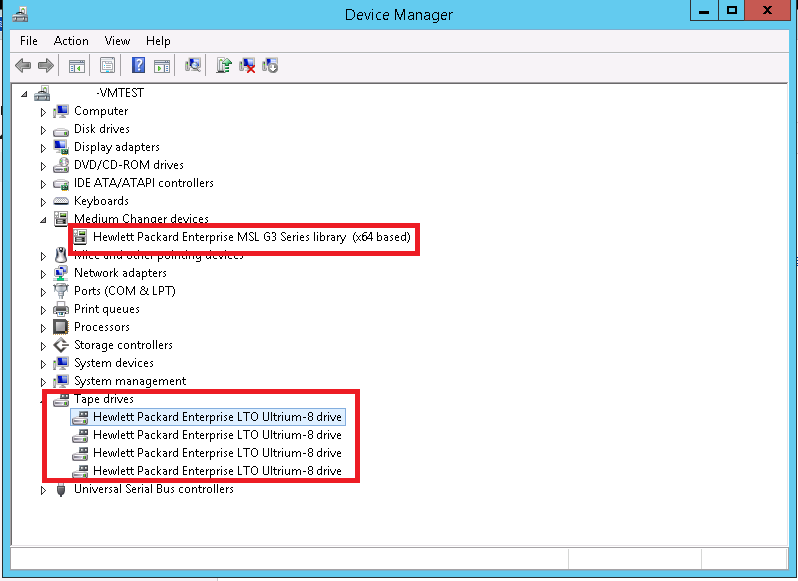
Task: Select Hewlett Packard Enterprise MSL G3 Series library
Action: [x=251, y=237]
